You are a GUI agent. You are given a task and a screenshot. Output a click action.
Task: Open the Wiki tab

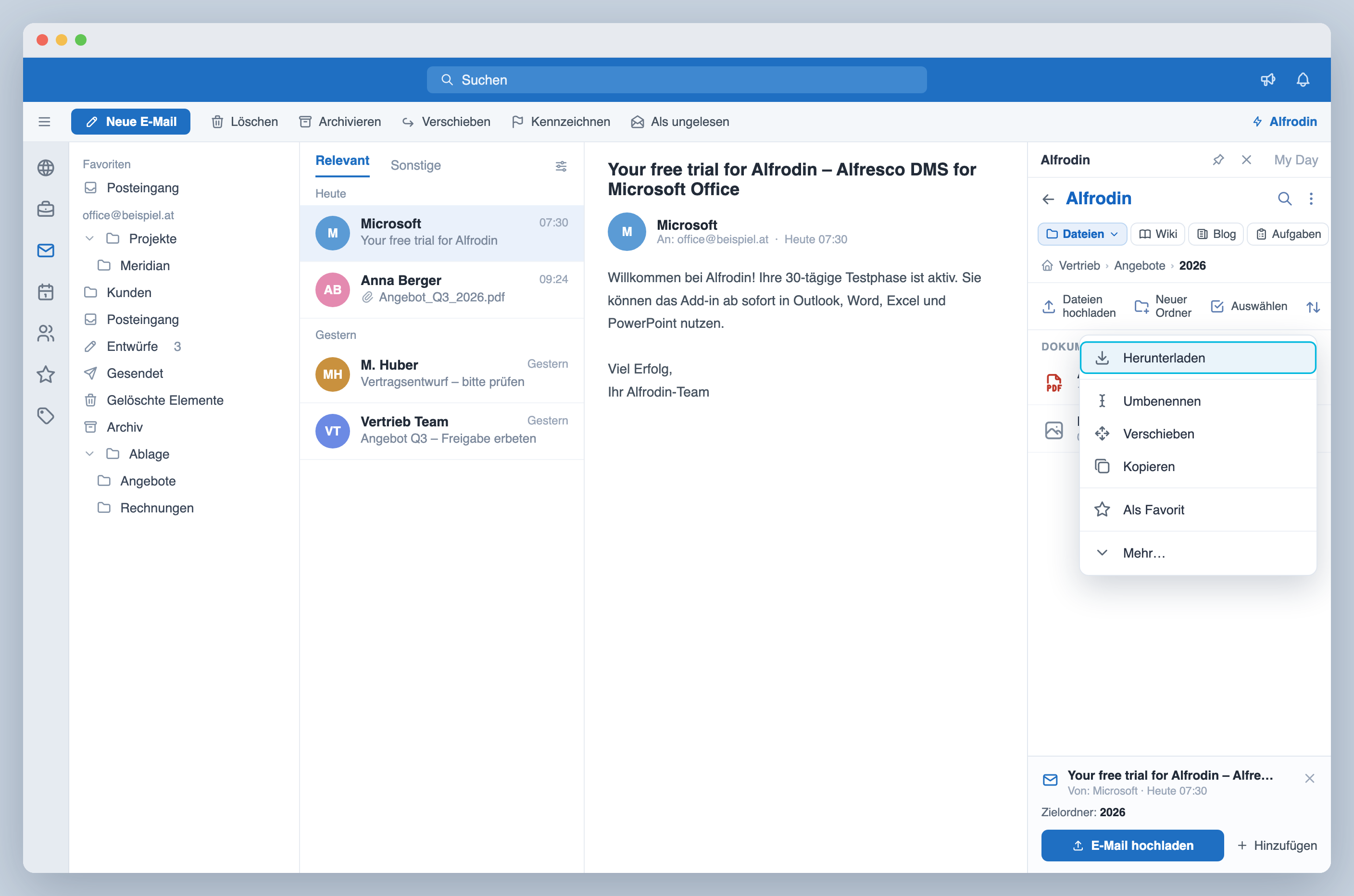click(1157, 234)
